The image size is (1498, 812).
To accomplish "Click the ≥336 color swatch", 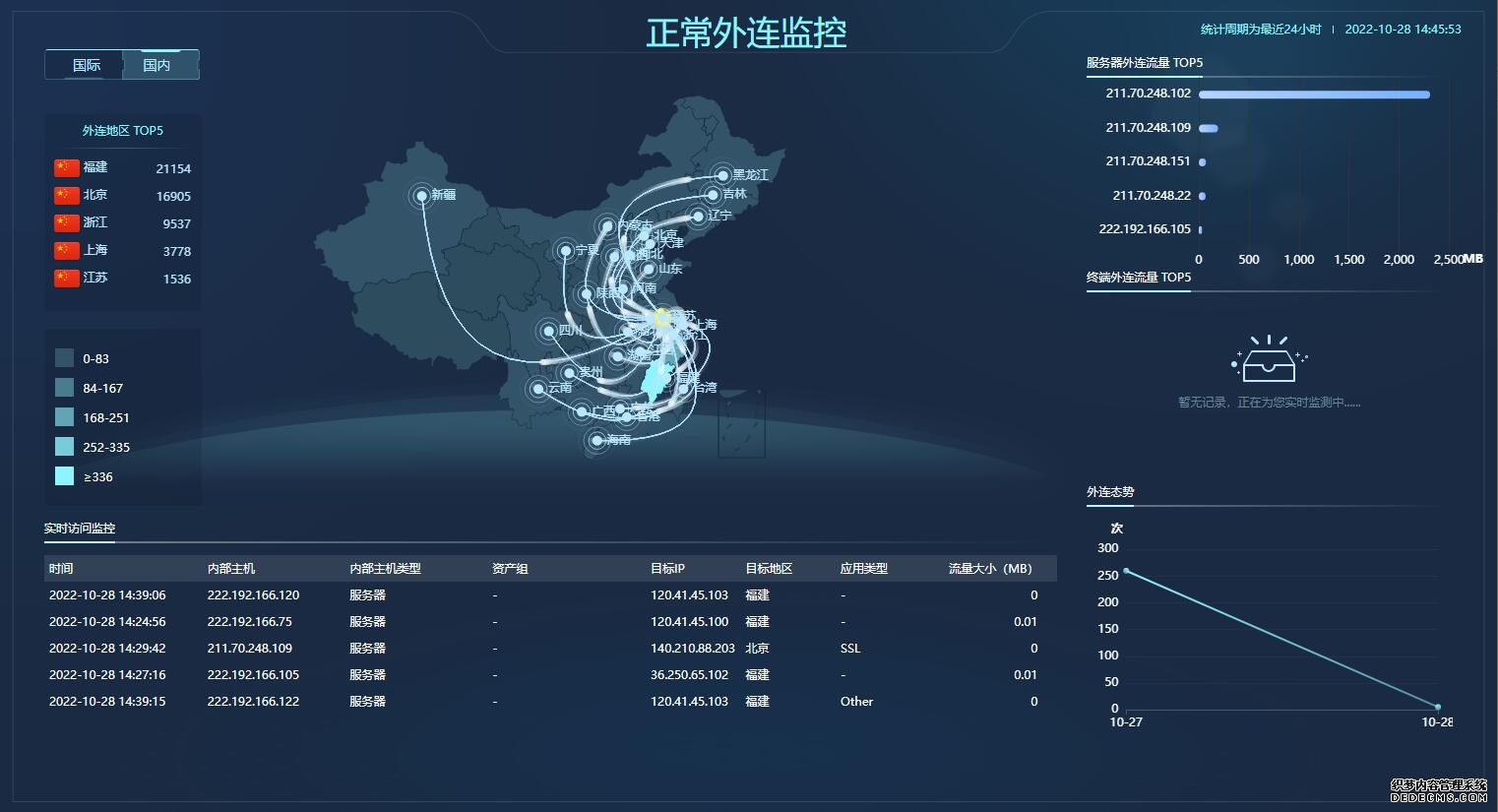I will point(64,475).
